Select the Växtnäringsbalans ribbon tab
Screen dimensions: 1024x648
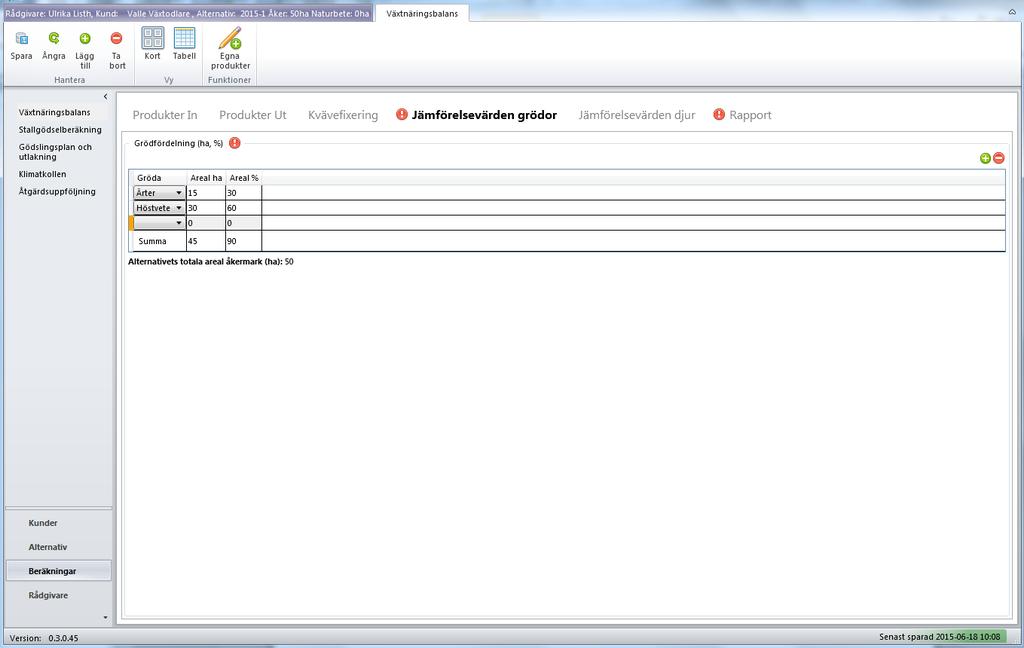(x=422, y=13)
